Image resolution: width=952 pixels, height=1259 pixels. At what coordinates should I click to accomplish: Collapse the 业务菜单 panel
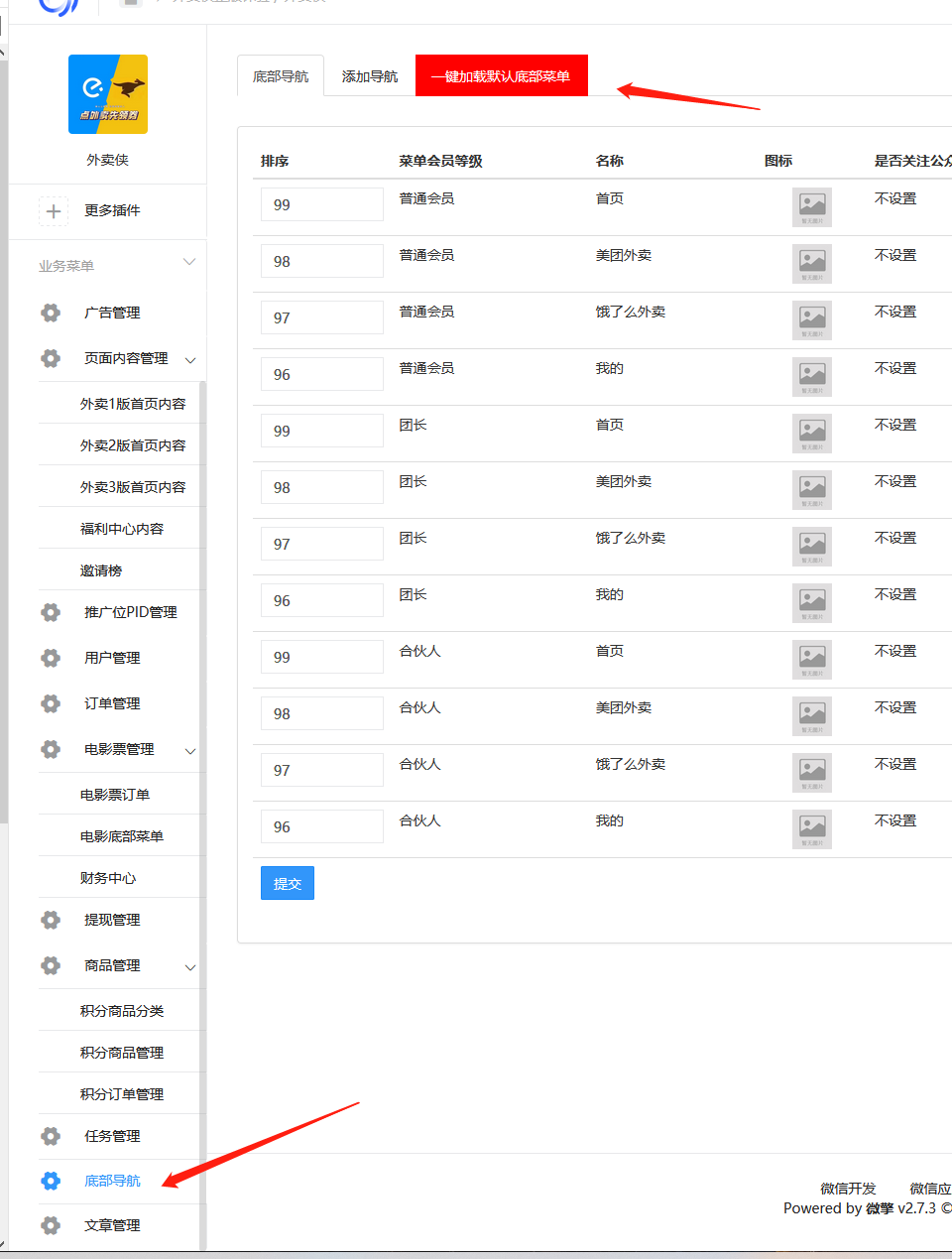click(188, 261)
